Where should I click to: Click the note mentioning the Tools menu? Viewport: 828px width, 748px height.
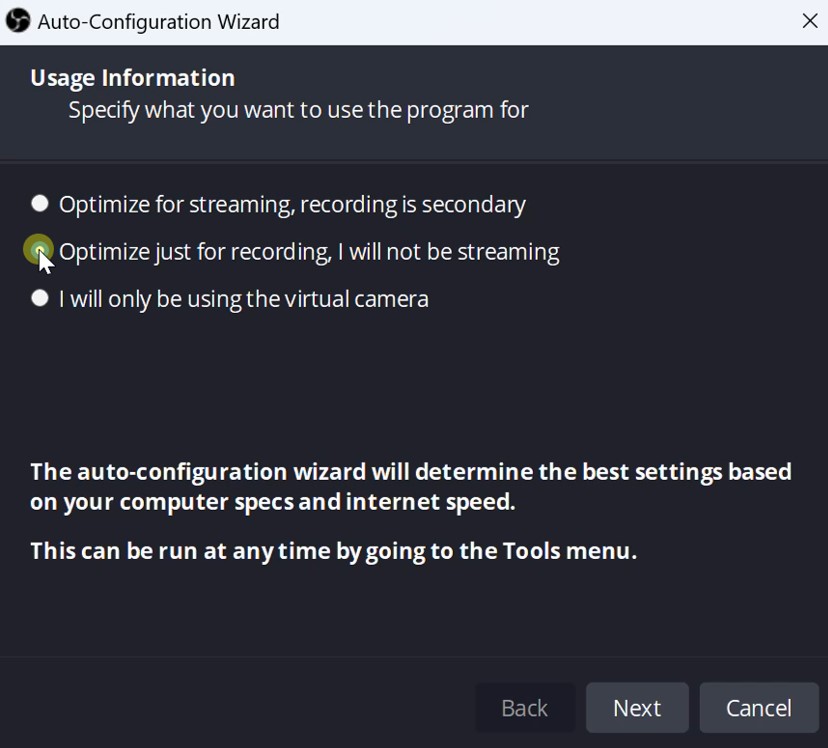[333, 551]
